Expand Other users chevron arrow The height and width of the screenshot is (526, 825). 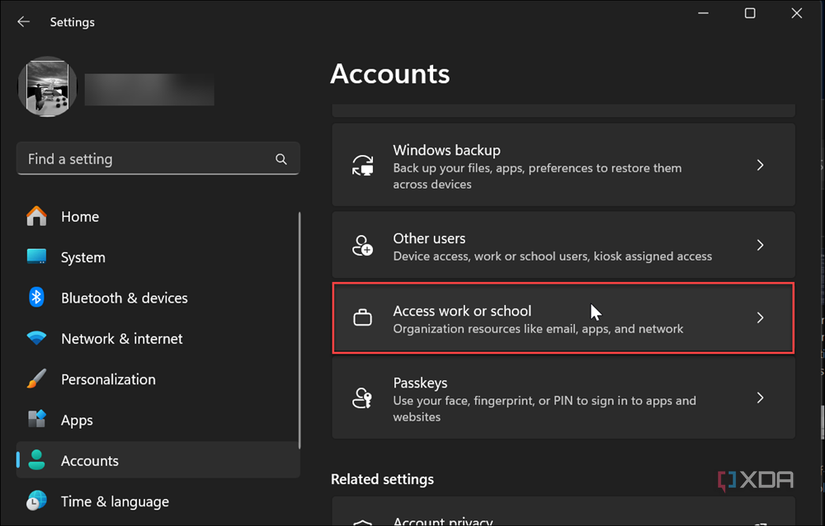[x=760, y=245]
